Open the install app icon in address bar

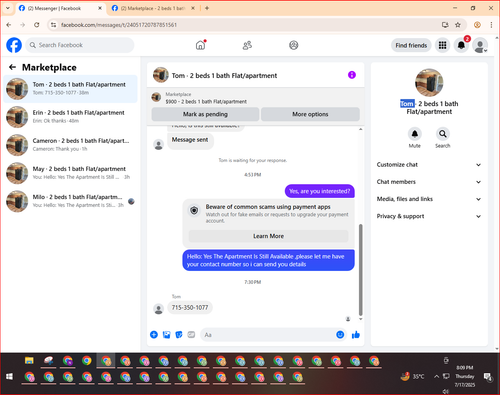pos(445,25)
